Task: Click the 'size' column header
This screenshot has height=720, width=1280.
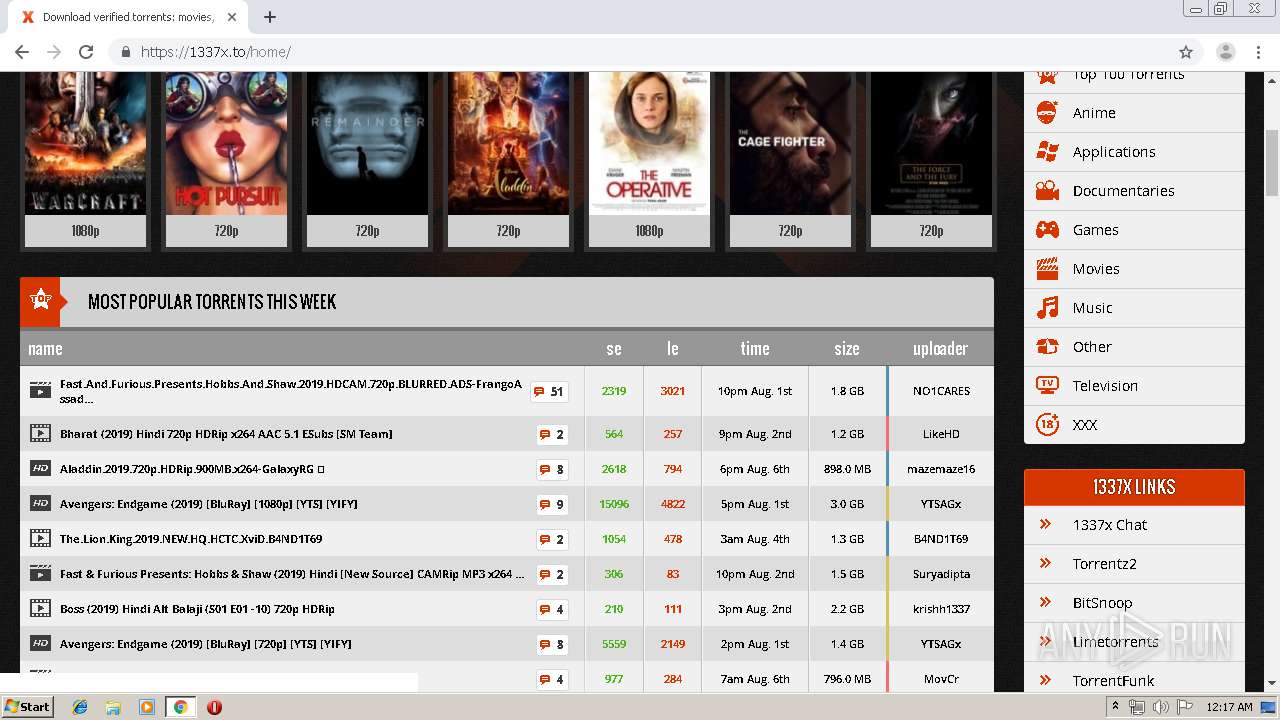Action: coord(847,349)
